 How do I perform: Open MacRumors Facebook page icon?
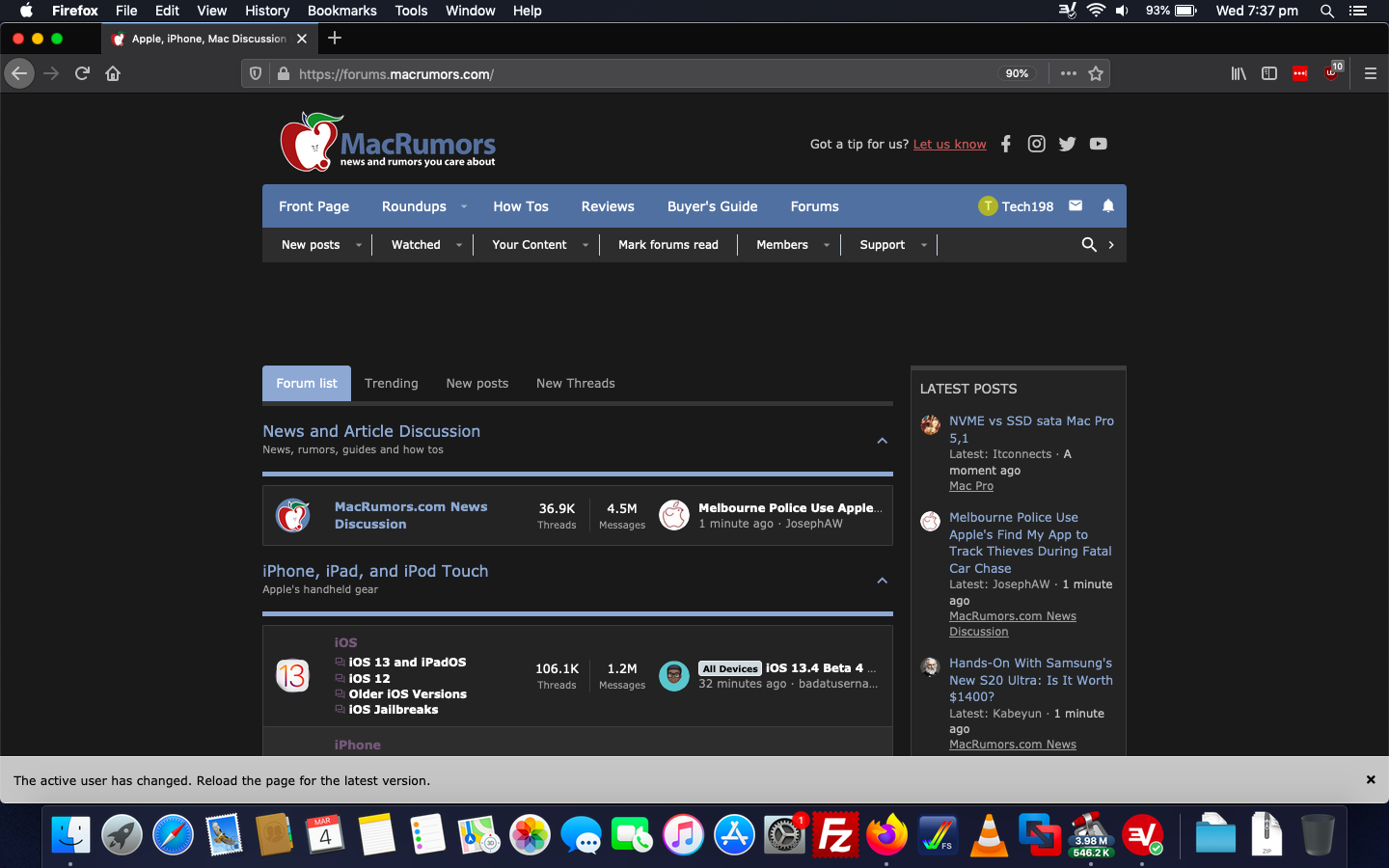(x=1006, y=144)
